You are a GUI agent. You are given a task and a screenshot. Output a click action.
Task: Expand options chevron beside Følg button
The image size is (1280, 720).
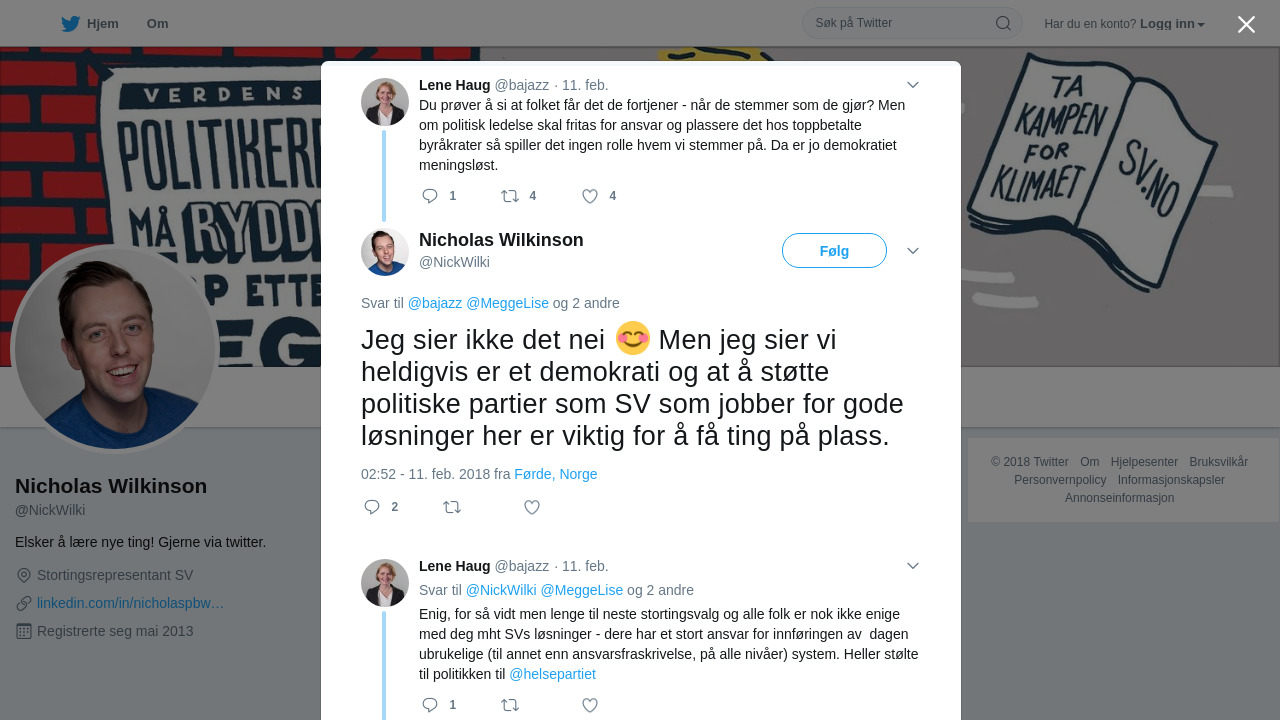(x=913, y=251)
